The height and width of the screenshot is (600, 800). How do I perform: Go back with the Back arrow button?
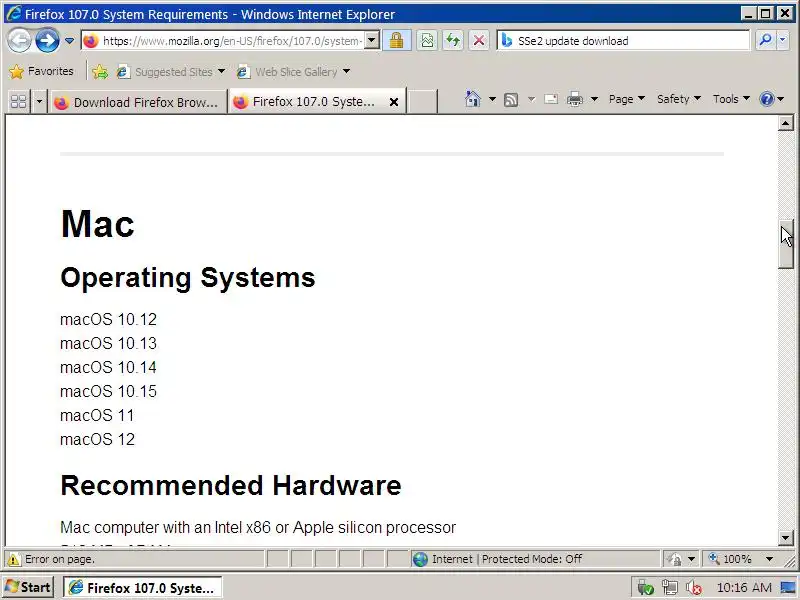(19, 40)
